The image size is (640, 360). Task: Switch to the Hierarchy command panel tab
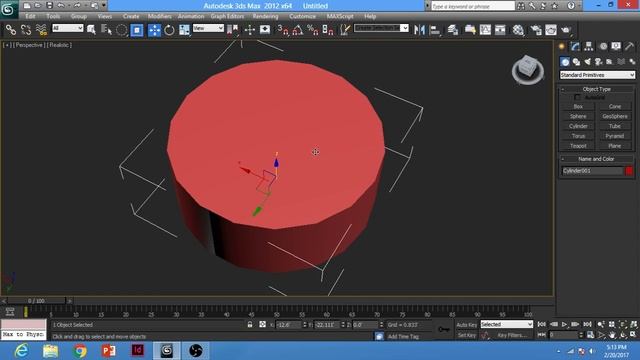click(589, 47)
